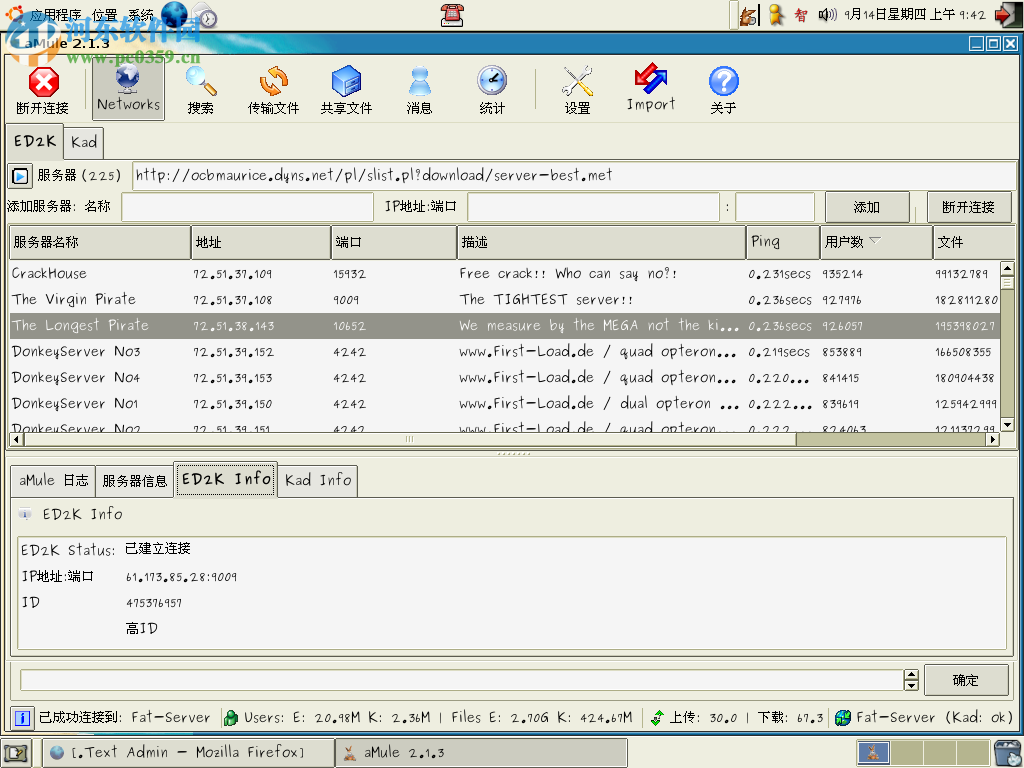Click the up stepper arrow above 确定
Screen dimensions: 1024x768
click(911, 673)
